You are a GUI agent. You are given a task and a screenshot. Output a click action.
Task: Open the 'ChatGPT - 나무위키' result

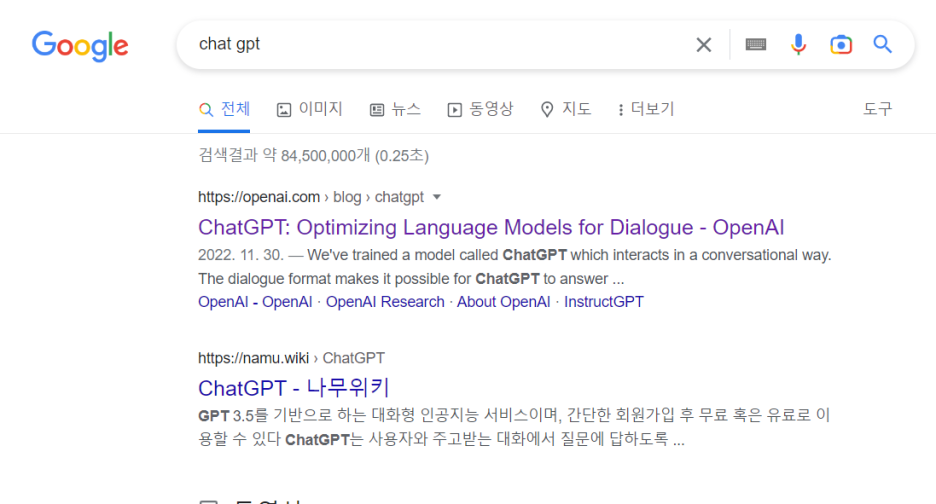(293, 388)
